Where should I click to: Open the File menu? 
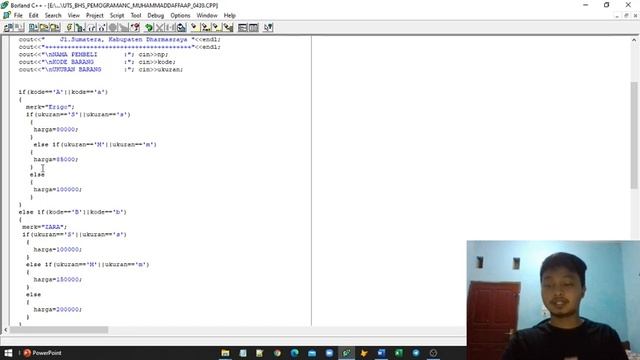pos(18,16)
